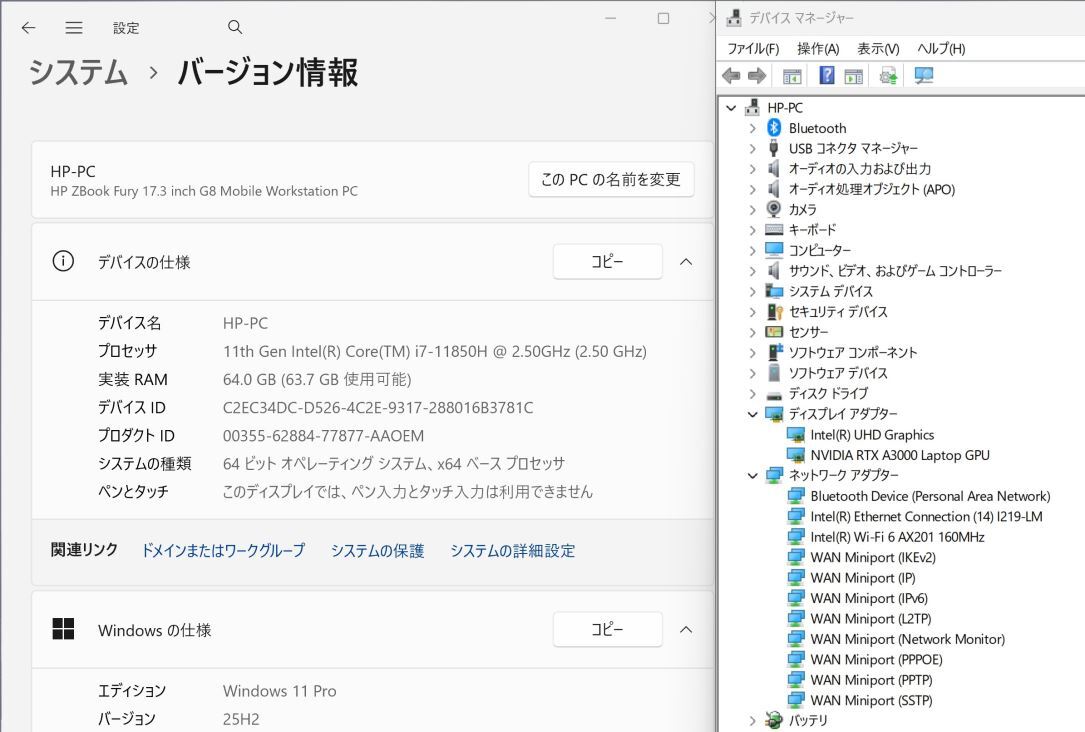Collapse the デバイスの仕様 section chevron

coord(686,262)
